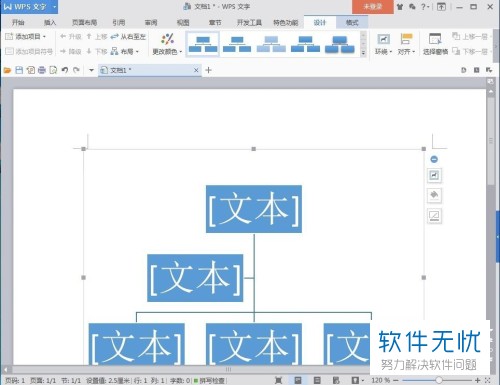Image resolution: width=500 pixels, height=385 pixels.
Task: Open the 对齐 align dropdown
Action: (x=406, y=44)
